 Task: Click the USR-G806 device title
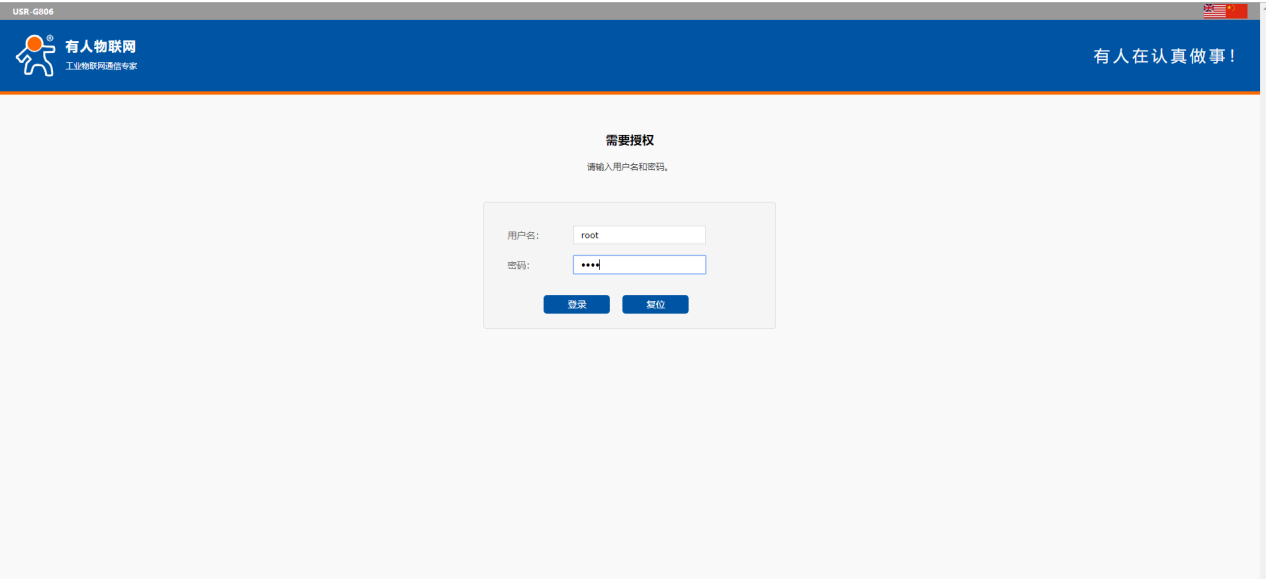[x=33, y=11]
